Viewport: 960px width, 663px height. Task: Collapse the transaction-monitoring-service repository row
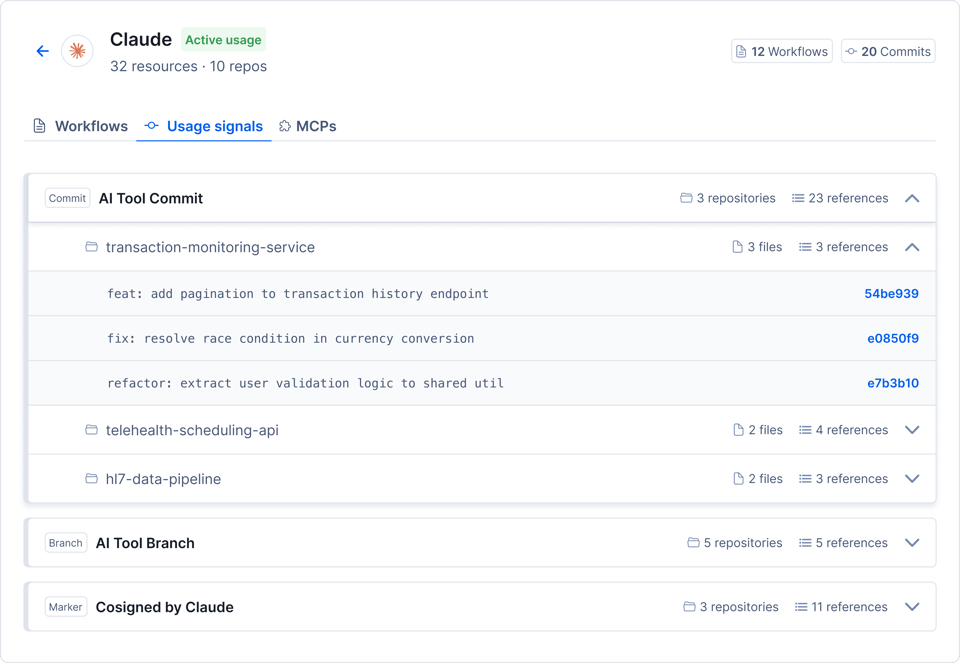(912, 247)
